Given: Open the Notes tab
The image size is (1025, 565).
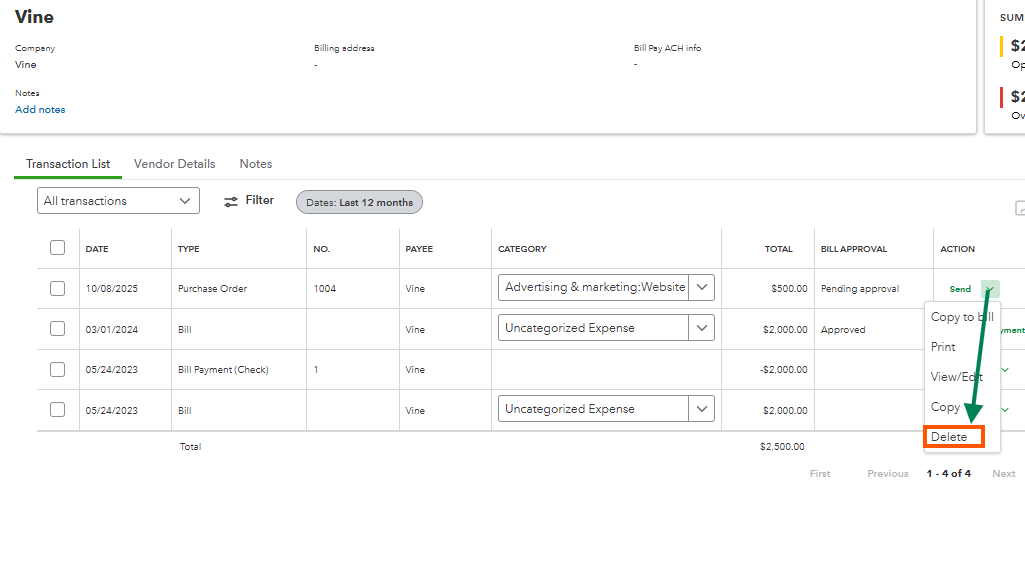Looking at the screenshot, I should (x=255, y=164).
